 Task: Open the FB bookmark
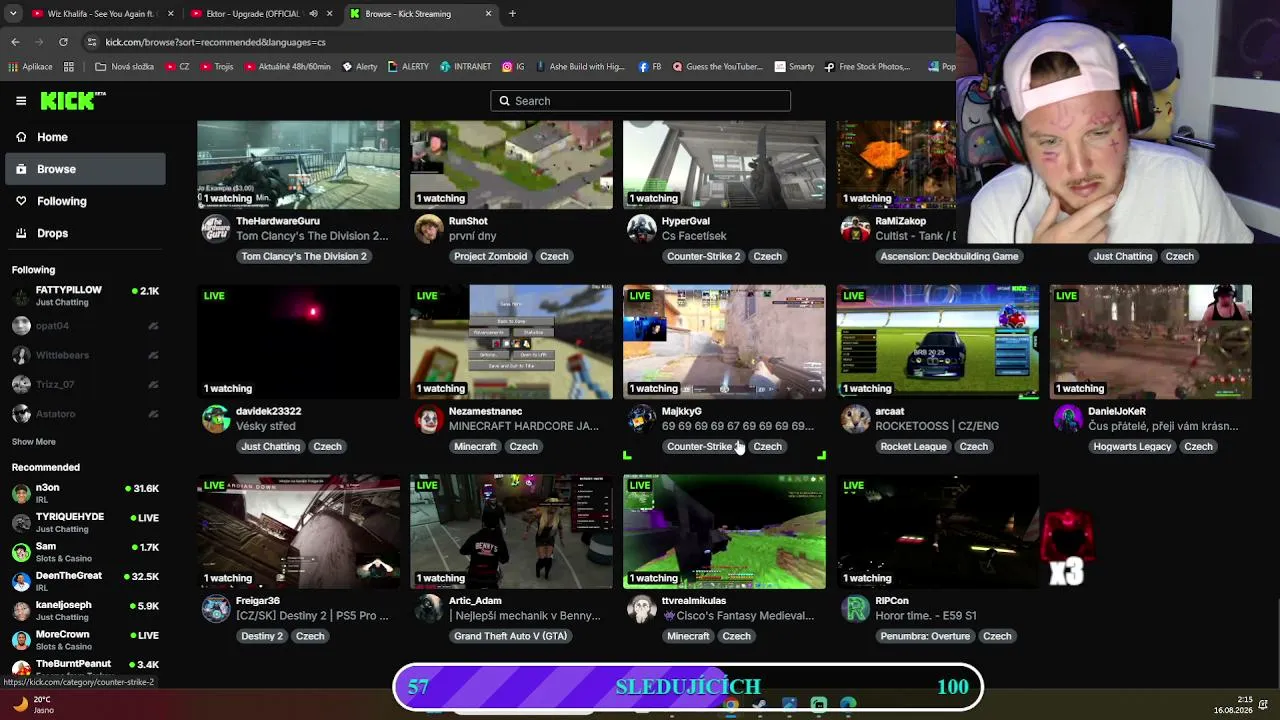pos(650,67)
